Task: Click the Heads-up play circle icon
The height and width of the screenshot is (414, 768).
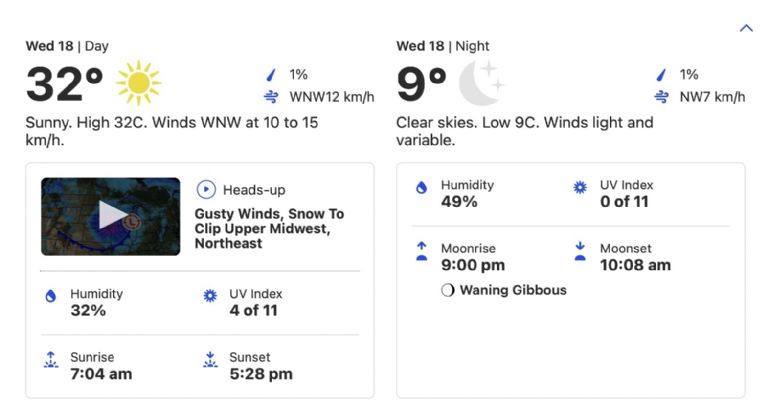Action: click(x=206, y=189)
